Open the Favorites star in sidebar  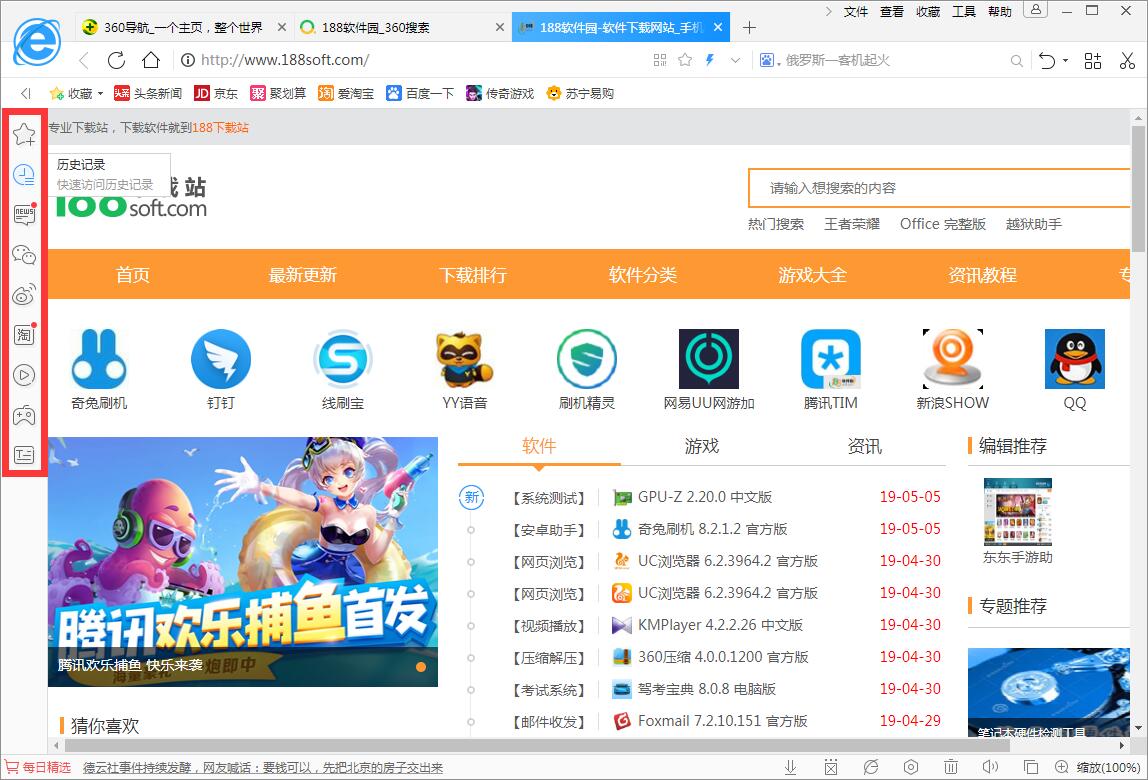[24, 134]
